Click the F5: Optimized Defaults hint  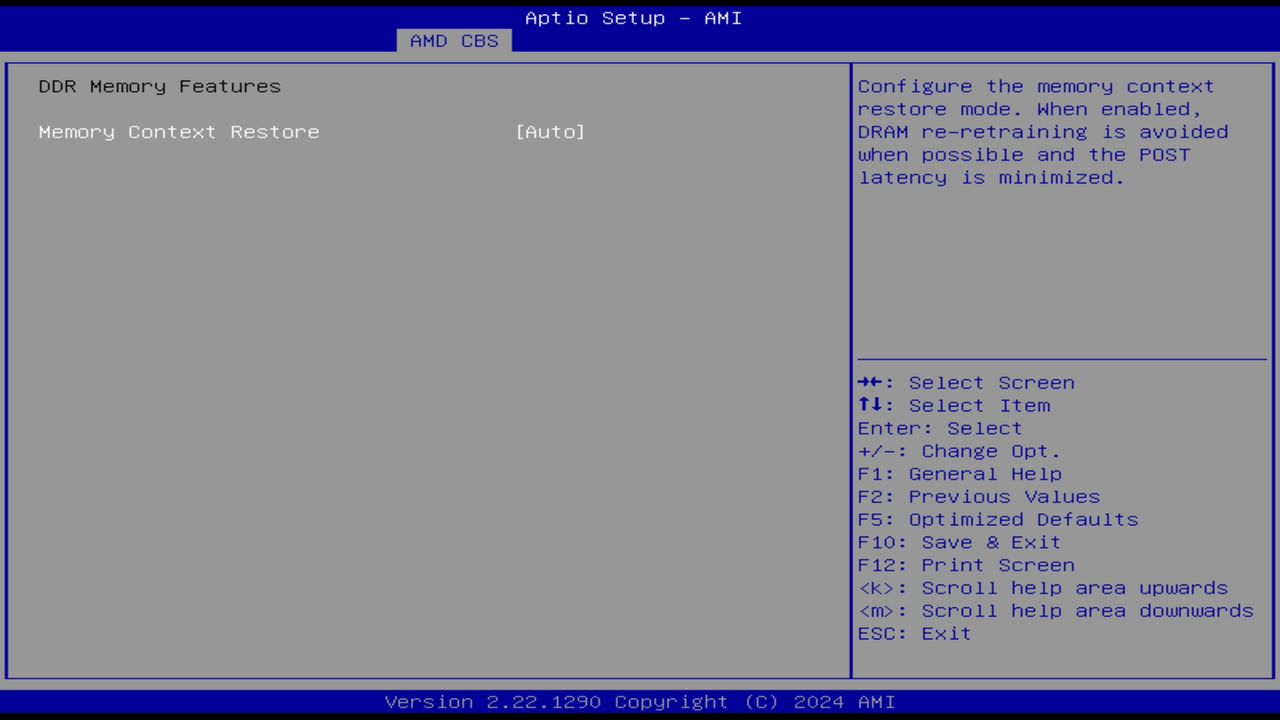click(x=998, y=520)
